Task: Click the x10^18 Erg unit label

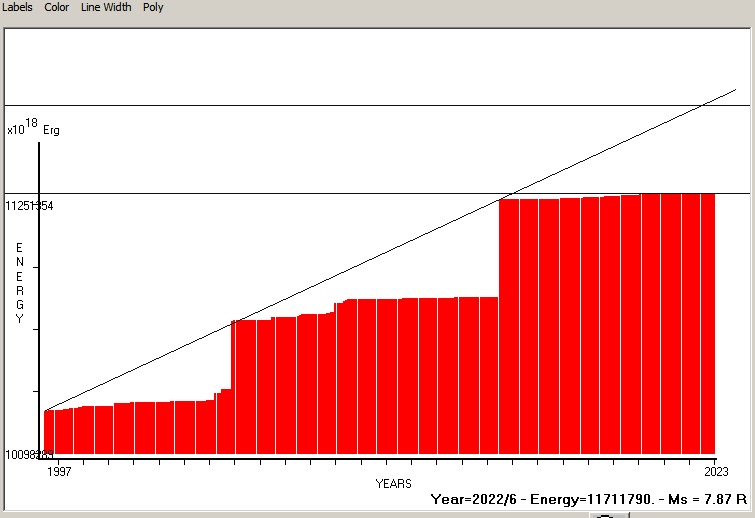Action: pos(33,128)
